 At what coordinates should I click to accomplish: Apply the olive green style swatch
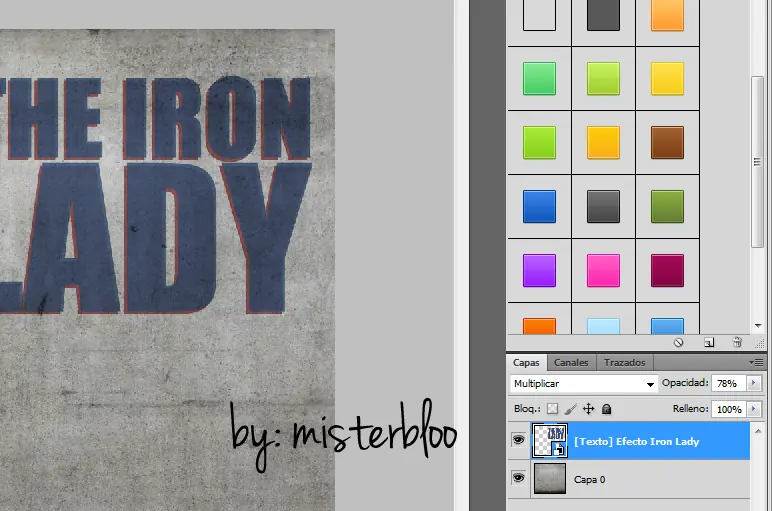[667, 206]
